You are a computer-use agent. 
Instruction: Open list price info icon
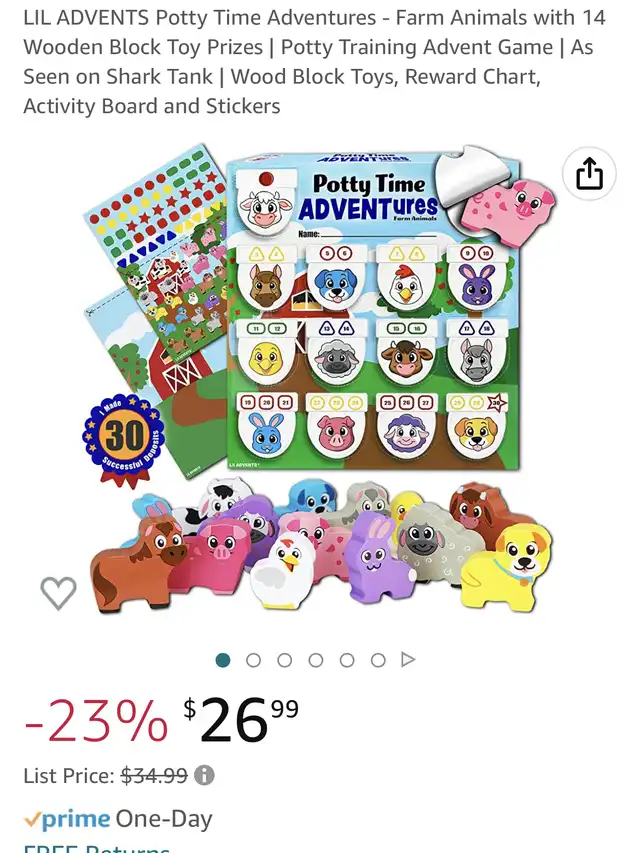tap(204, 775)
